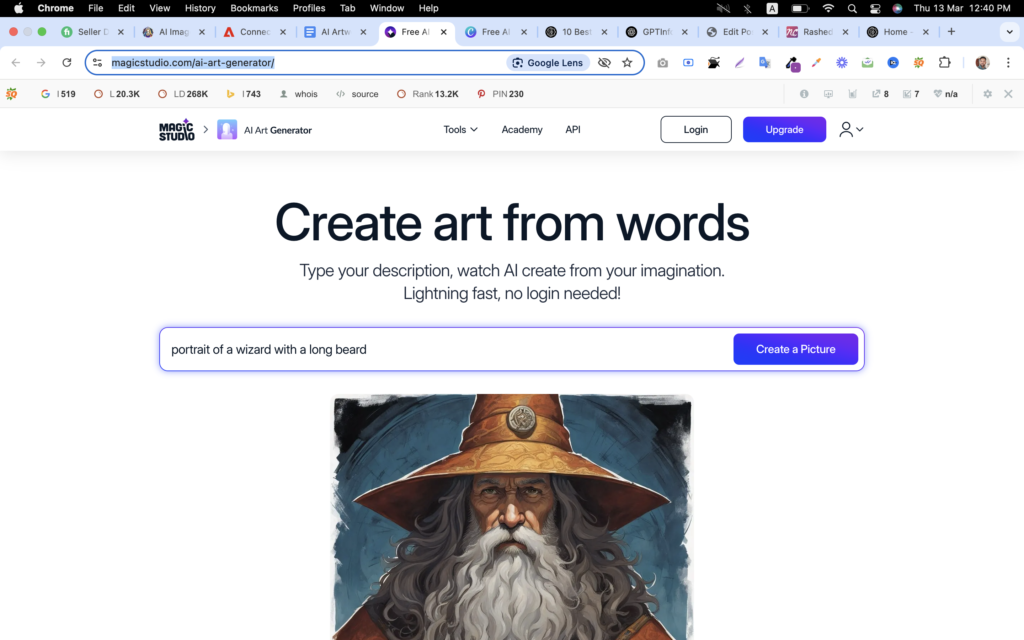Click the Magic Studio logo
Viewport: 1024px width, 640px height.
(176, 129)
